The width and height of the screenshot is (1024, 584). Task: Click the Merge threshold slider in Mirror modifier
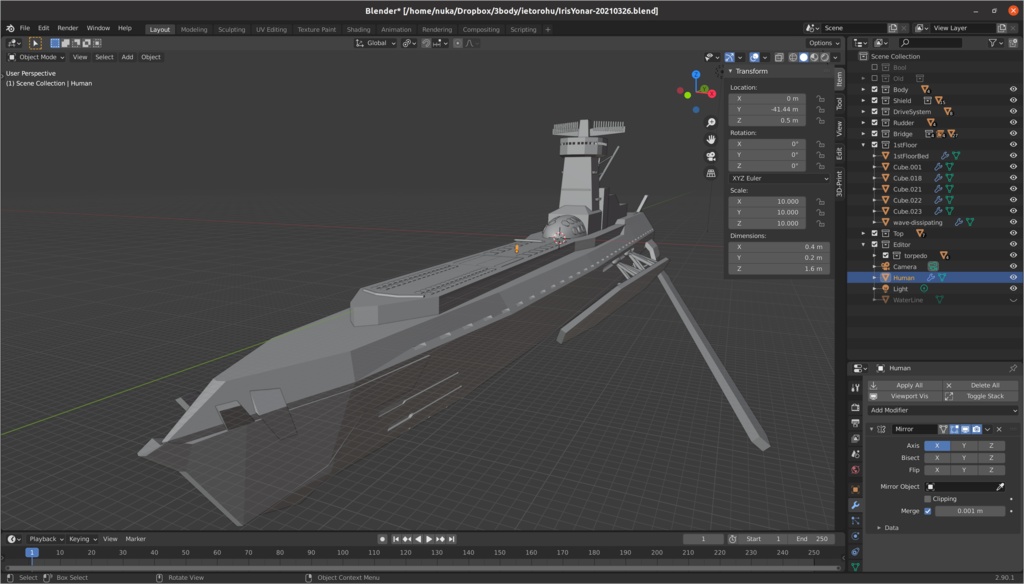click(970, 511)
